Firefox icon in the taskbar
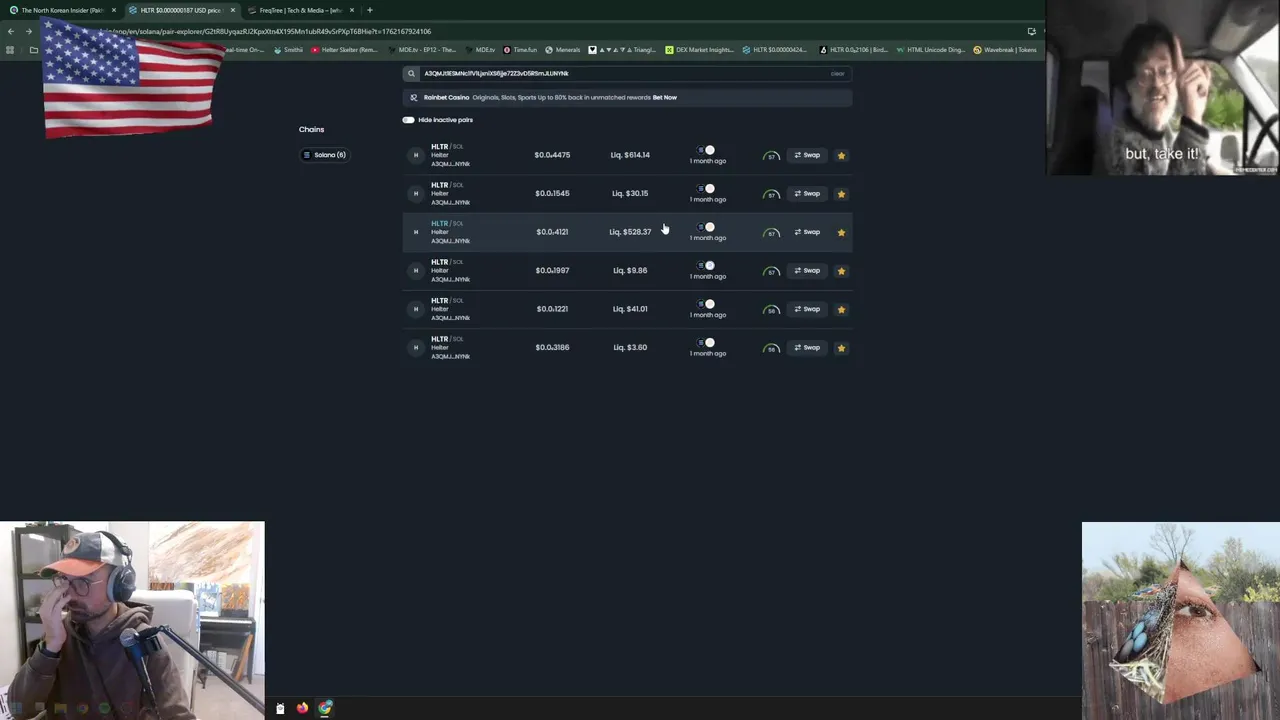The height and width of the screenshot is (720, 1280). (x=302, y=708)
